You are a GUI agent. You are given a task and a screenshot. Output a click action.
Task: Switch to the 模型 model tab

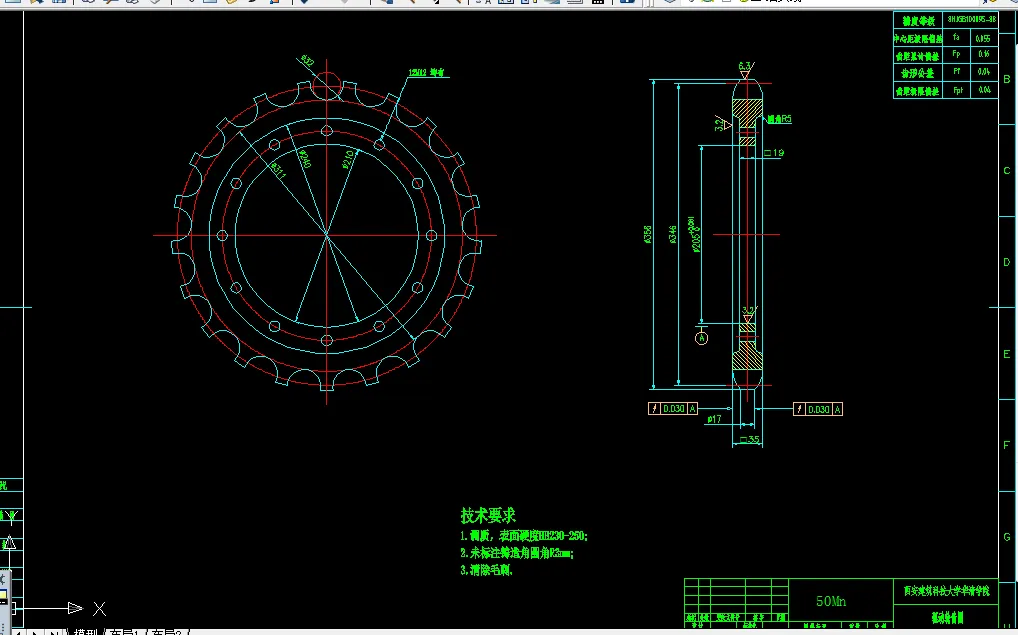point(85,632)
